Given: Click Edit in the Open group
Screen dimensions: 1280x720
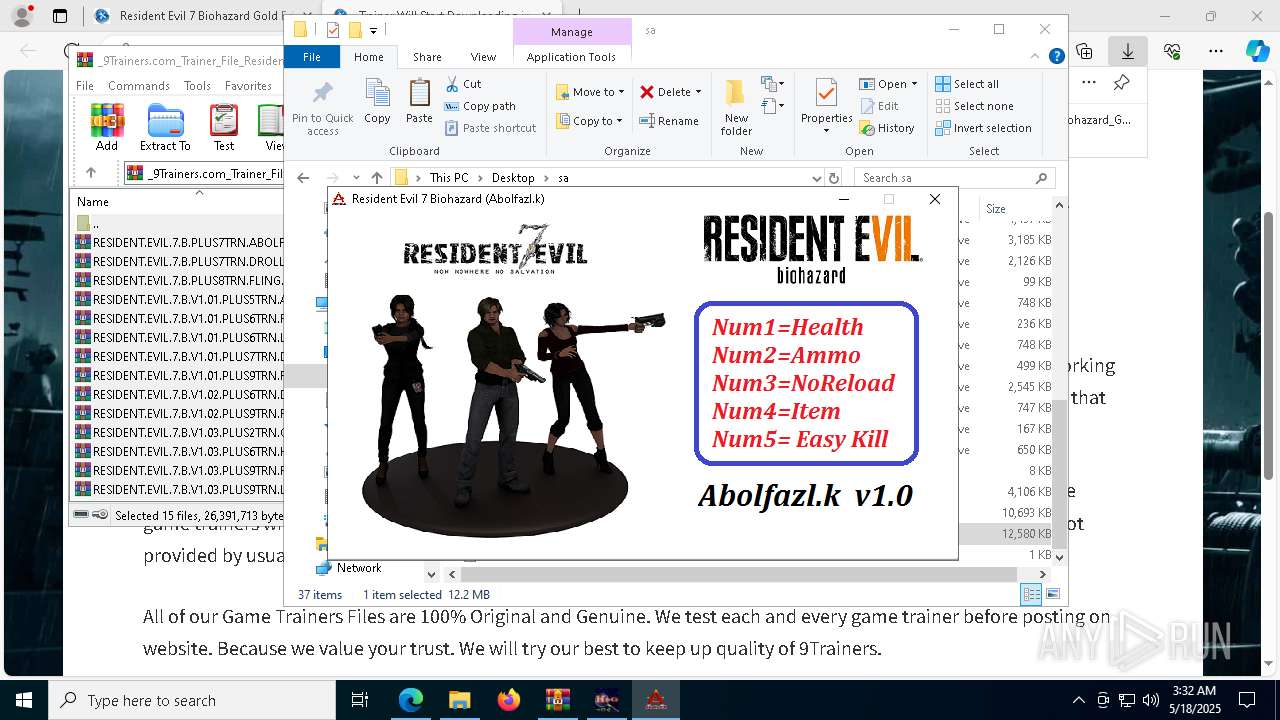Looking at the screenshot, I should (878, 106).
